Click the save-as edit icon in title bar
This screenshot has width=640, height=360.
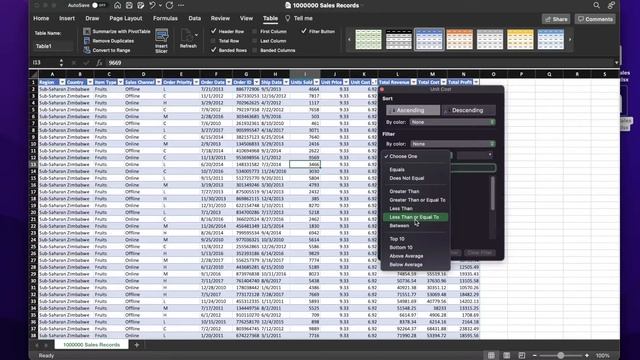pyautogui.click(x=141, y=5)
